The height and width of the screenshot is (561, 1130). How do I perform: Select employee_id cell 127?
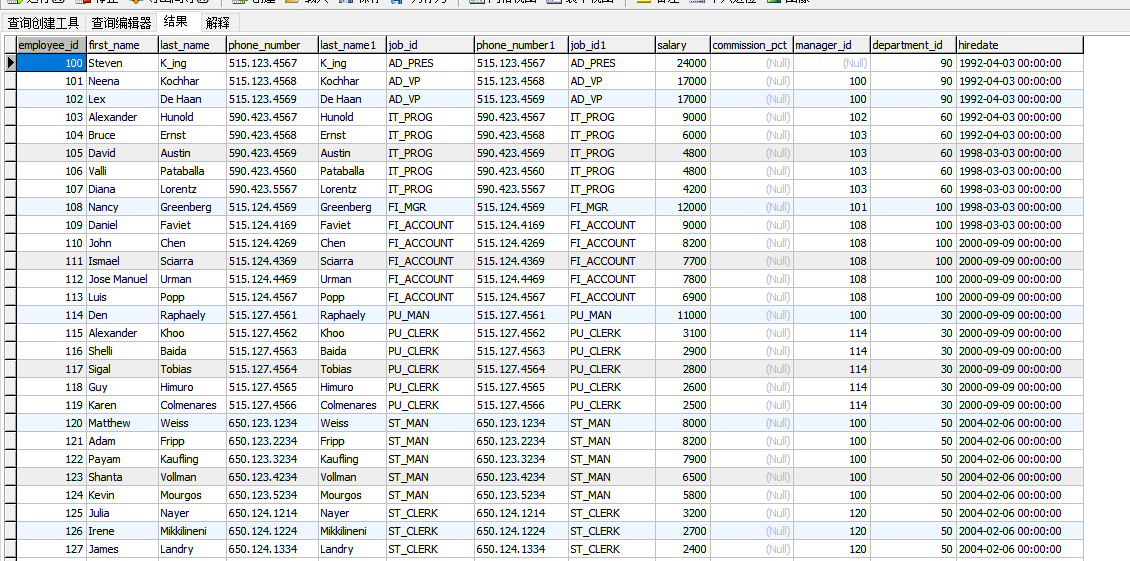(51, 549)
